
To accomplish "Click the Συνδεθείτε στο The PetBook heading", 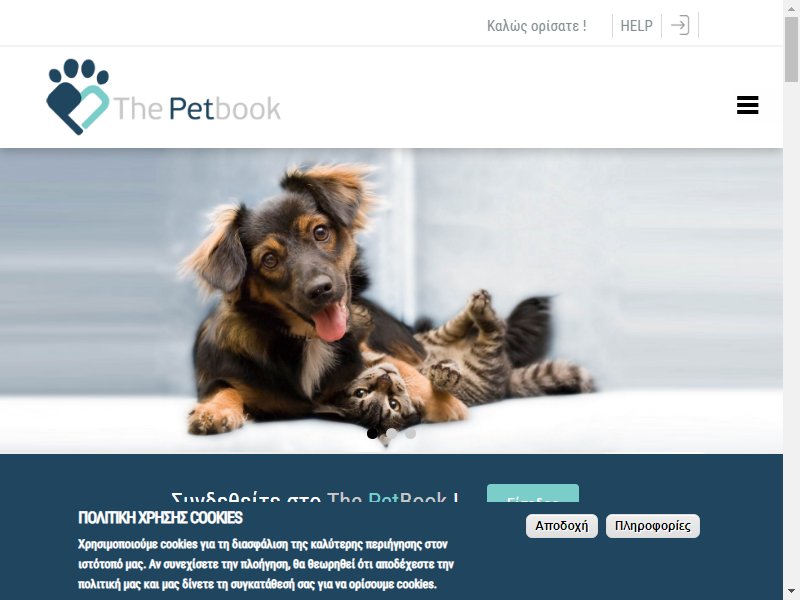I will click(x=315, y=497).
